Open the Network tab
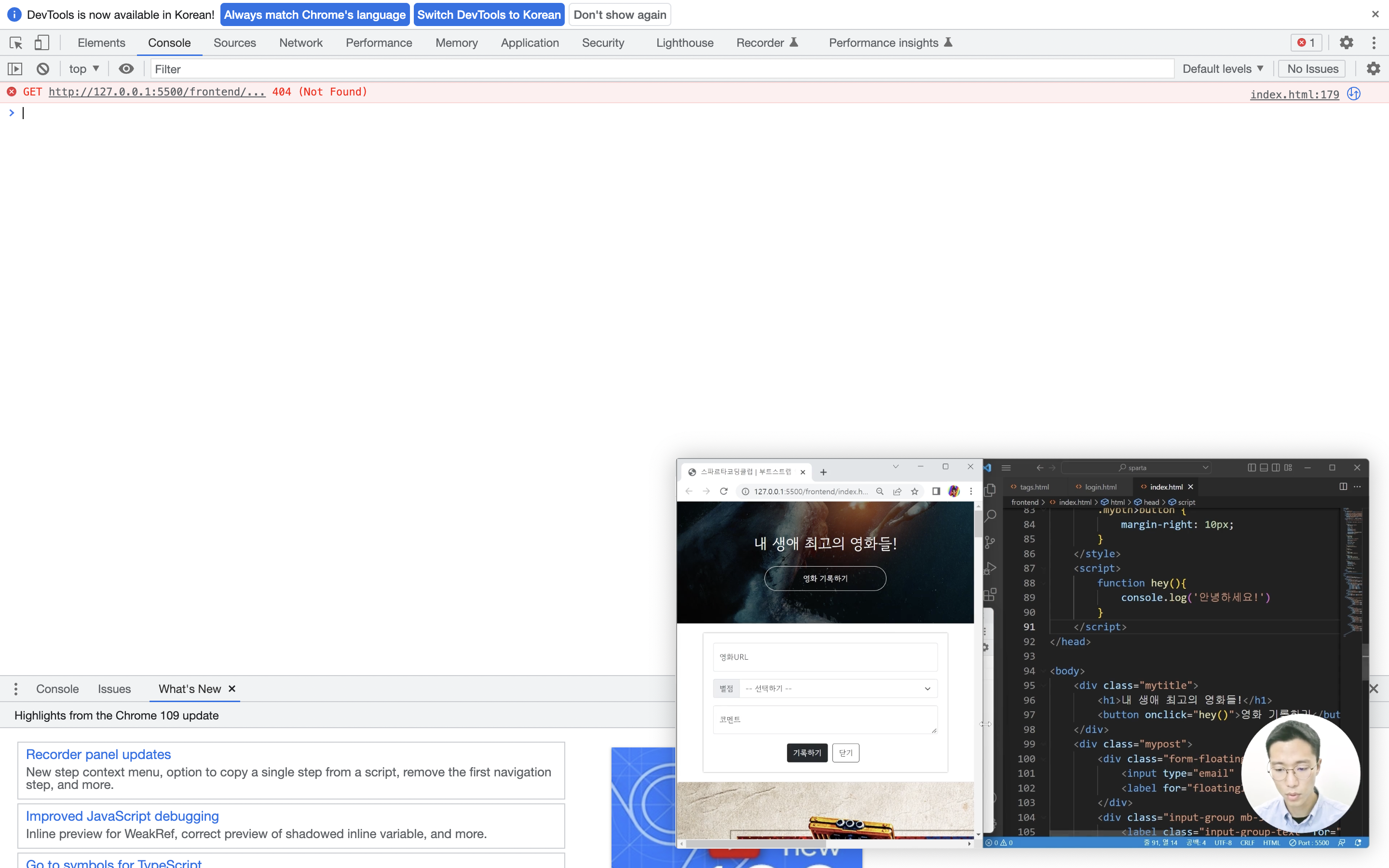Screen dimensions: 1389x868 pyautogui.click(x=301, y=43)
